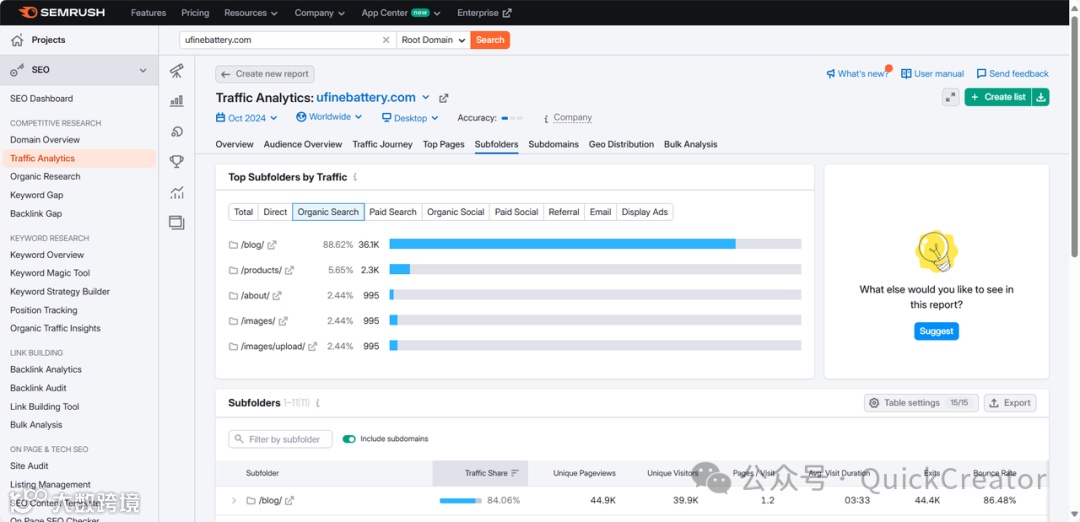Screen dimensions: 1080x522
Task: Click the 84.06% traffic share bar
Action: [x=461, y=501]
